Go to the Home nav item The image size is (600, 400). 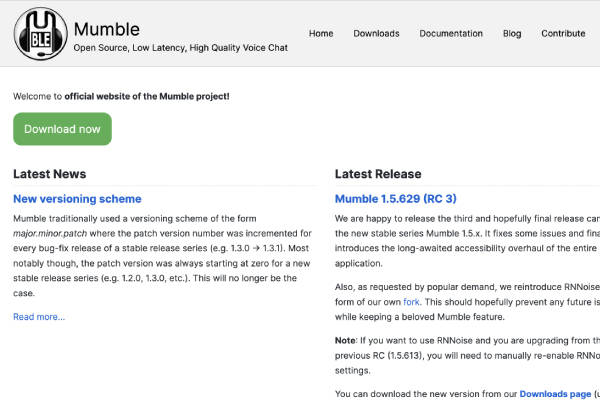click(x=321, y=34)
